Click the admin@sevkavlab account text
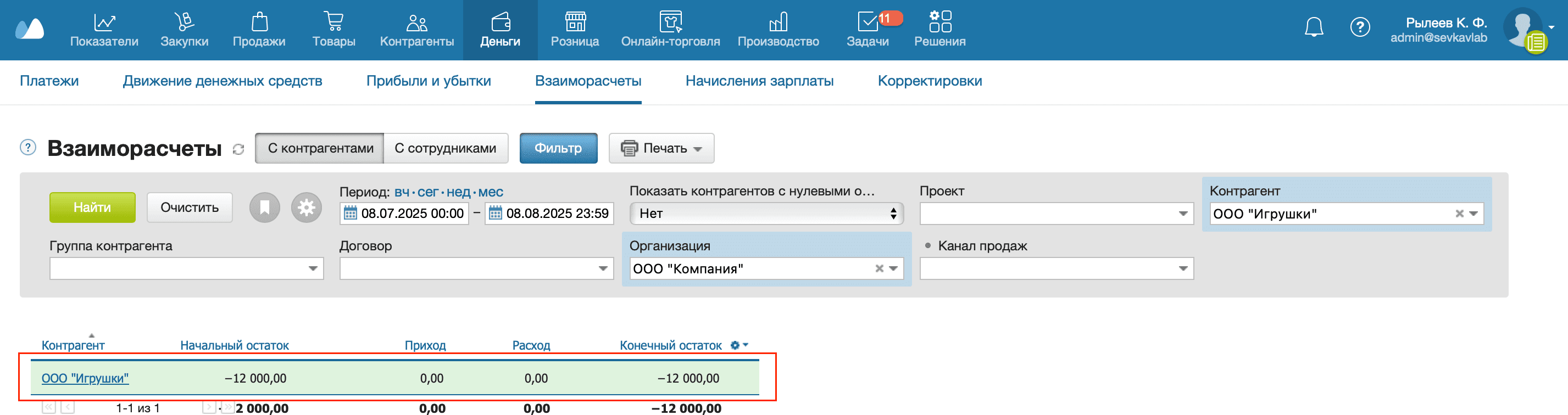The image size is (1568, 415). (1438, 38)
